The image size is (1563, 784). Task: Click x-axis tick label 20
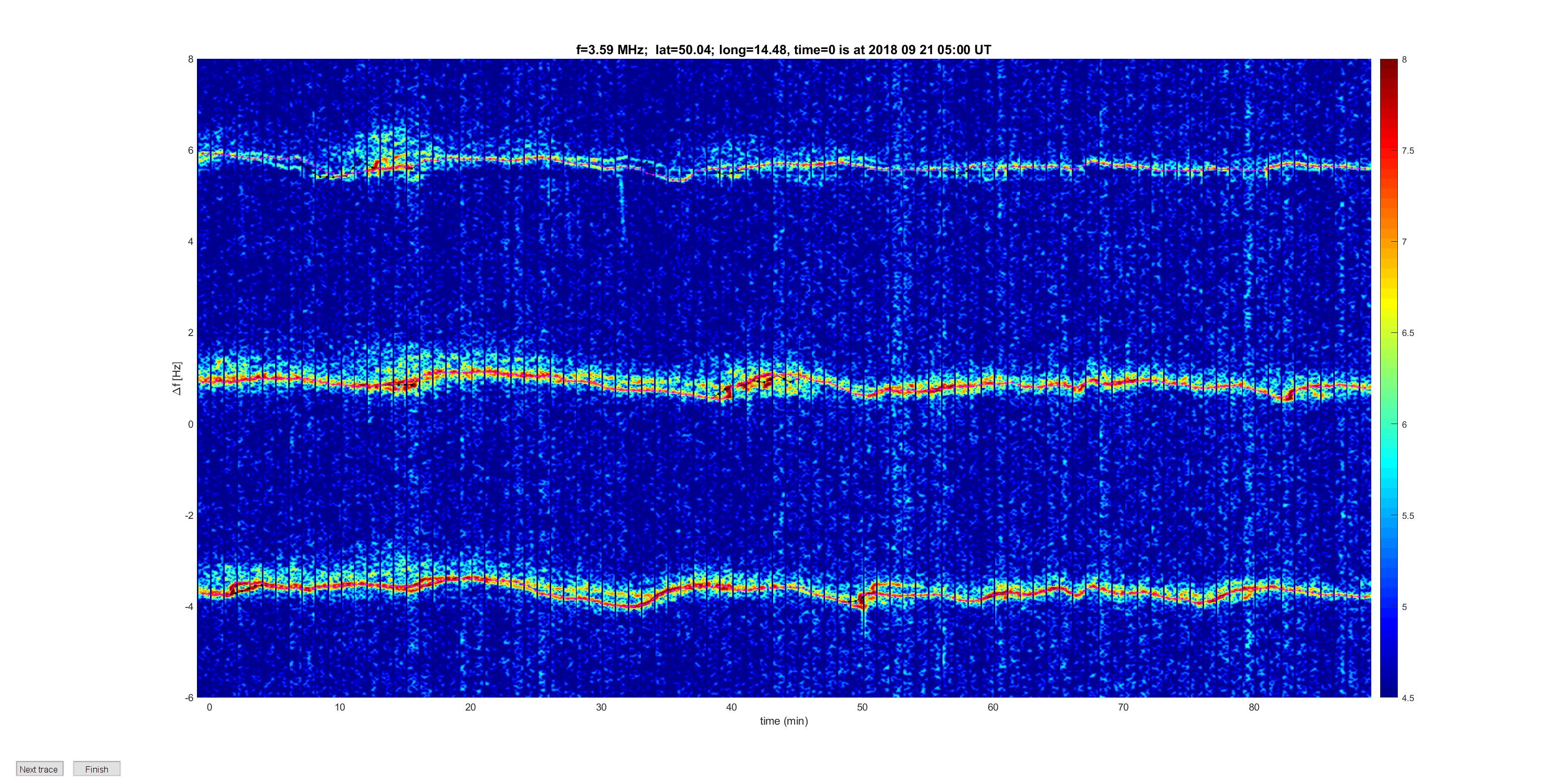[470, 707]
